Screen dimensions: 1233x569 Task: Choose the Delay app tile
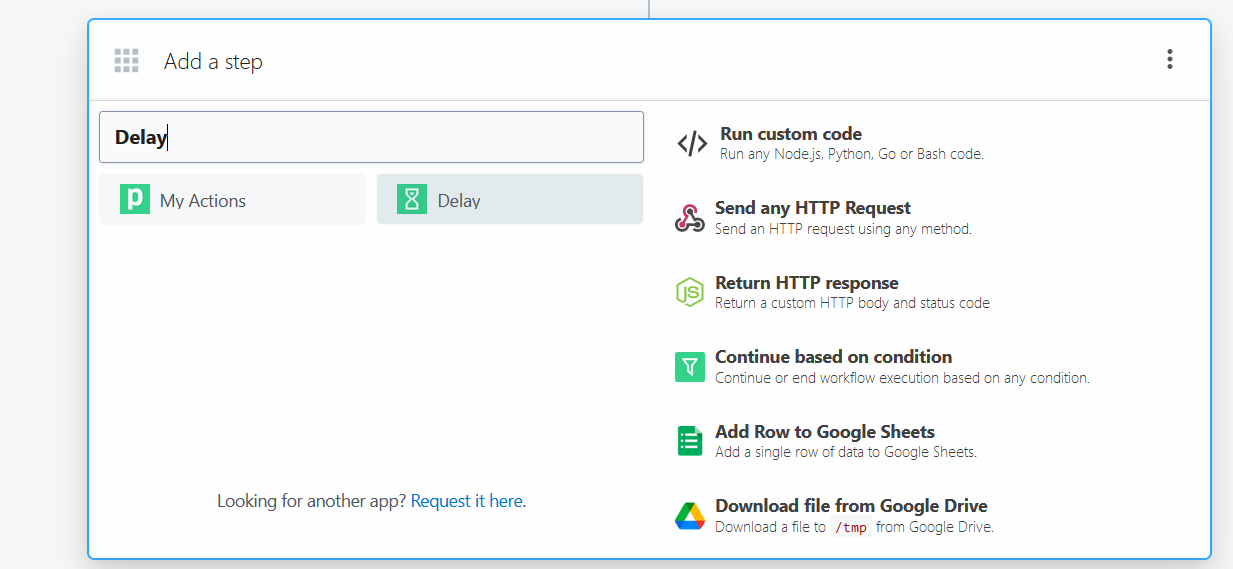click(x=509, y=200)
